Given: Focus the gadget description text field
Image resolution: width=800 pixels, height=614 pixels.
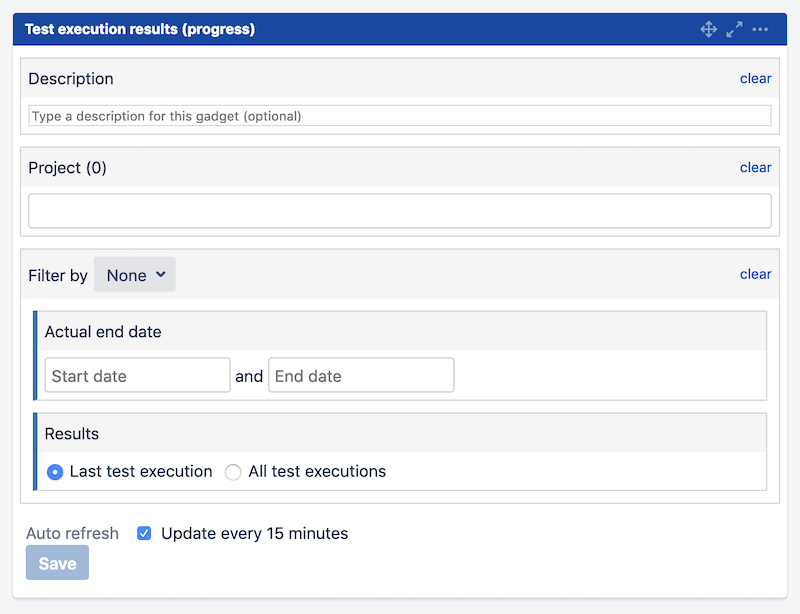Looking at the screenshot, I should click(x=400, y=116).
